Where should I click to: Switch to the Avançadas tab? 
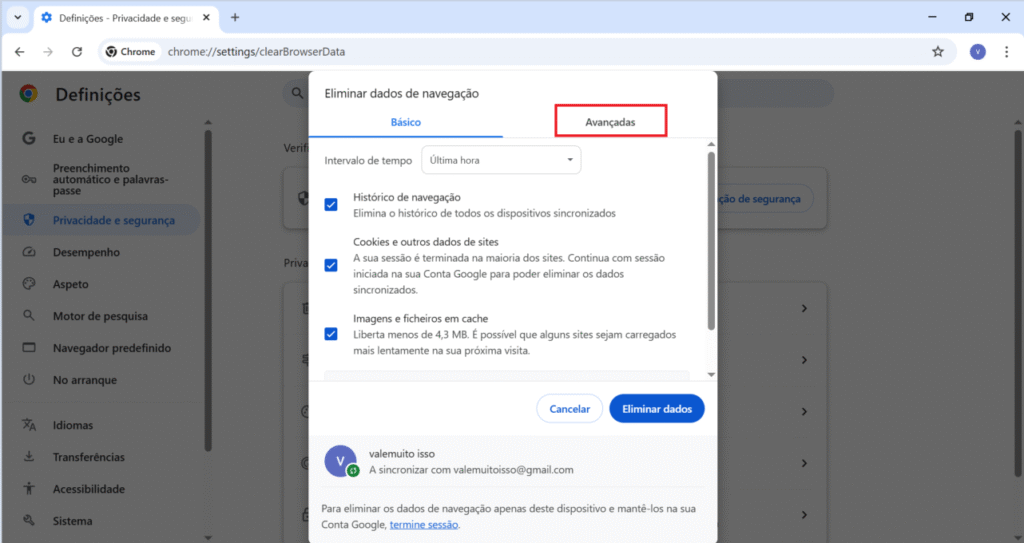tap(610, 122)
